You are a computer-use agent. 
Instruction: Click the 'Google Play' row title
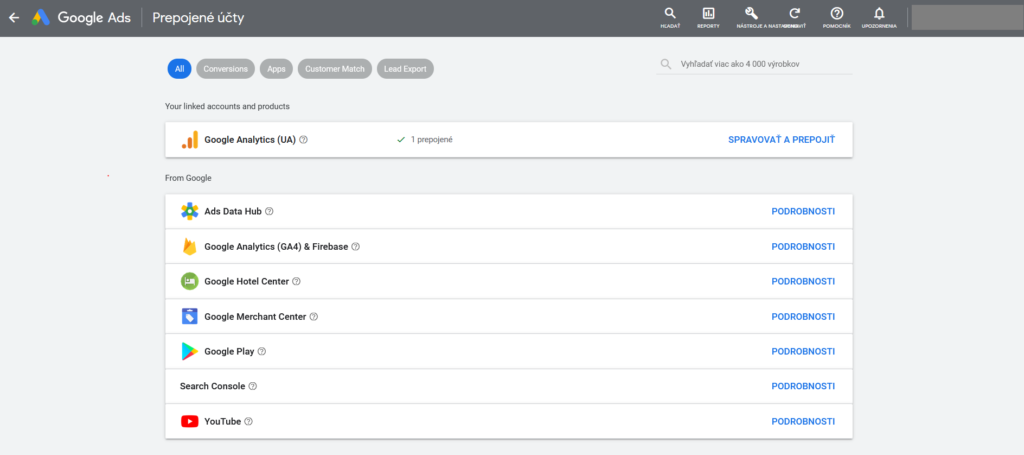pyautogui.click(x=229, y=351)
